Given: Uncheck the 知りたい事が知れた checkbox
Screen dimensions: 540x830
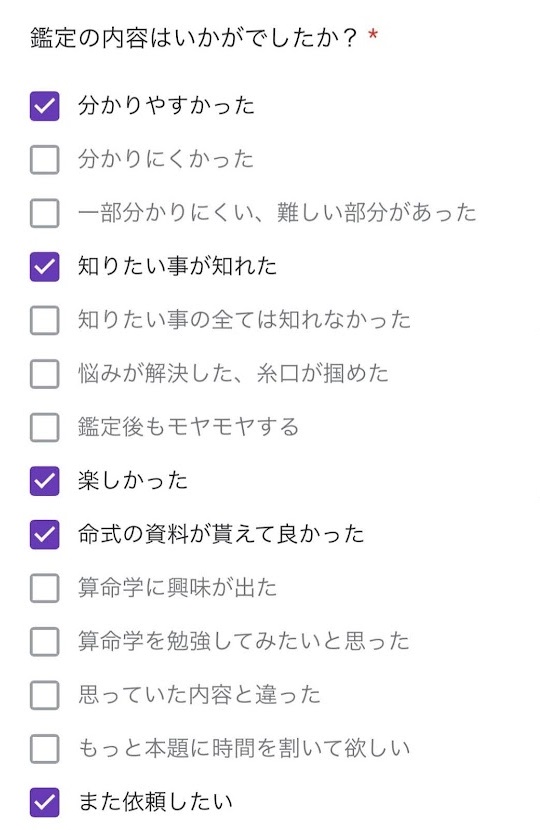Looking at the screenshot, I should pyautogui.click(x=44, y=267).
